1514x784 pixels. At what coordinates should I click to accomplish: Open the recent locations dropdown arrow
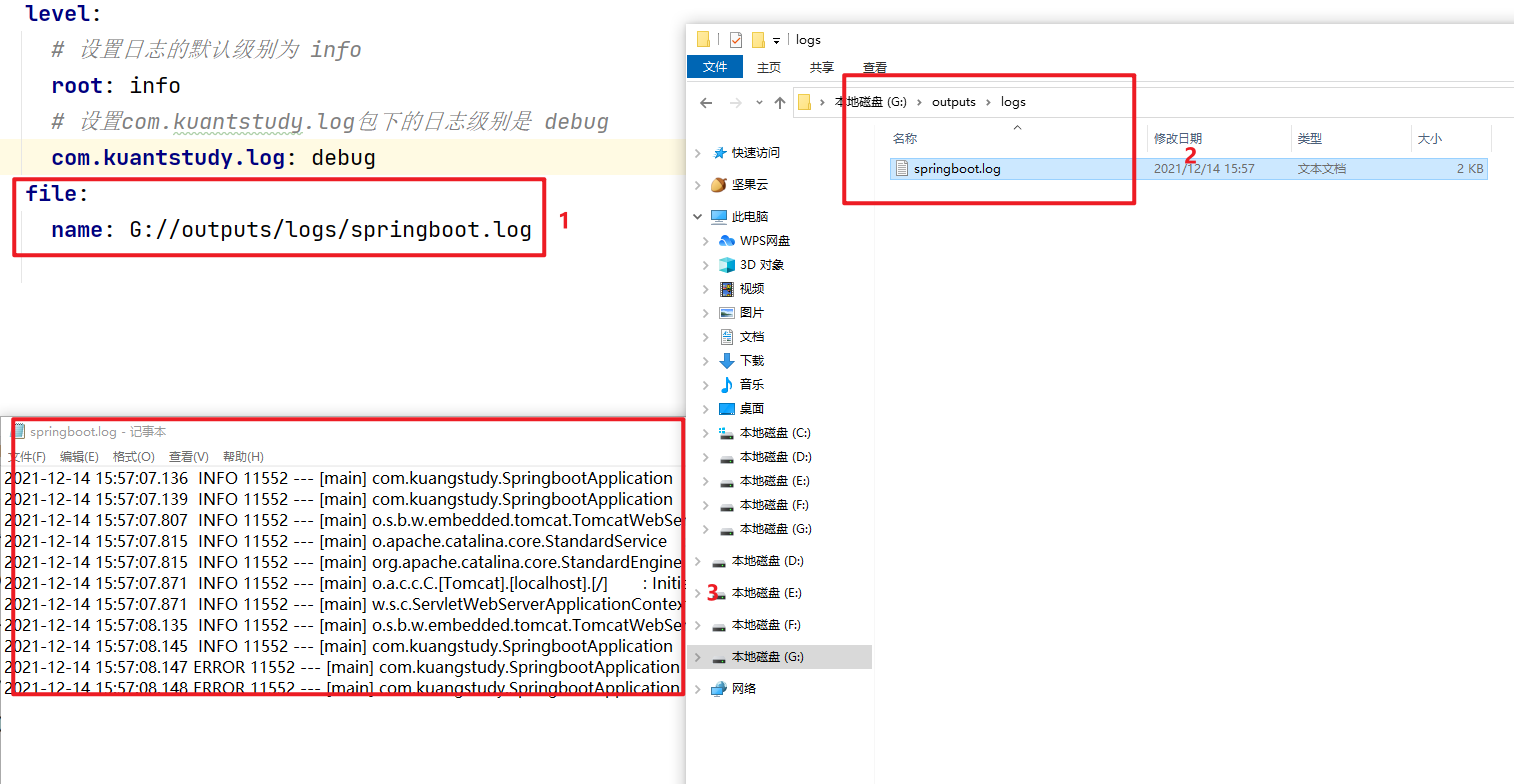[x=759, y=102]
